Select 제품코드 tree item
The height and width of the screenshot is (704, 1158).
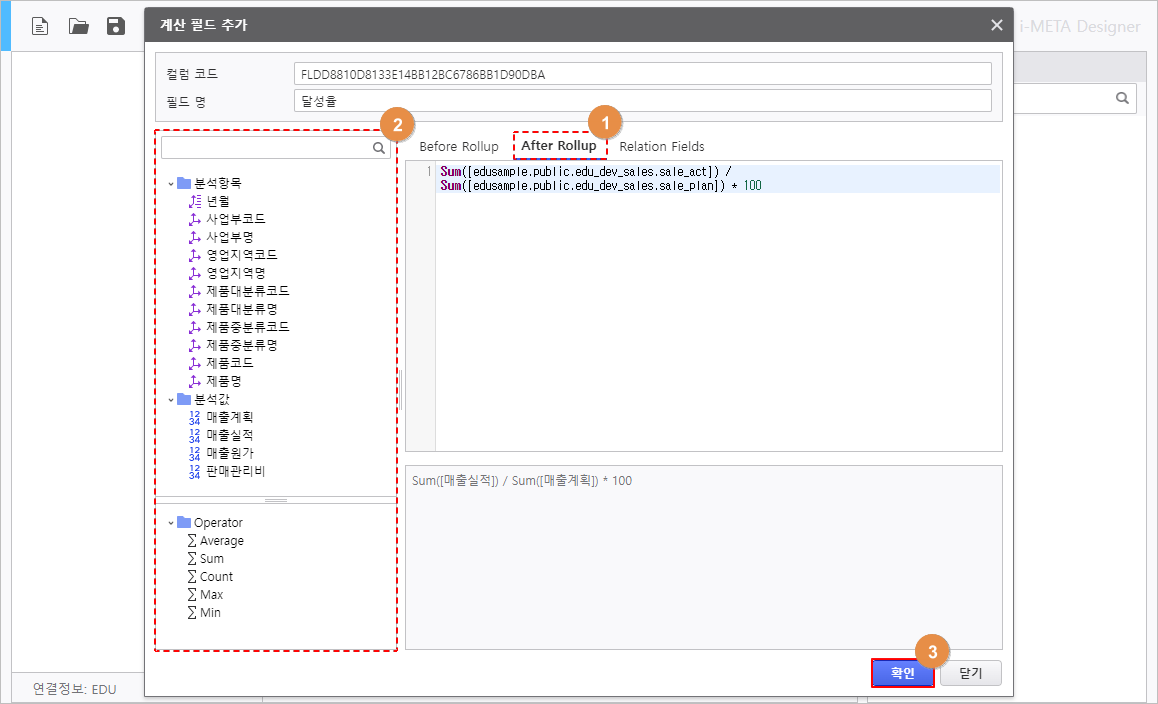230,363
